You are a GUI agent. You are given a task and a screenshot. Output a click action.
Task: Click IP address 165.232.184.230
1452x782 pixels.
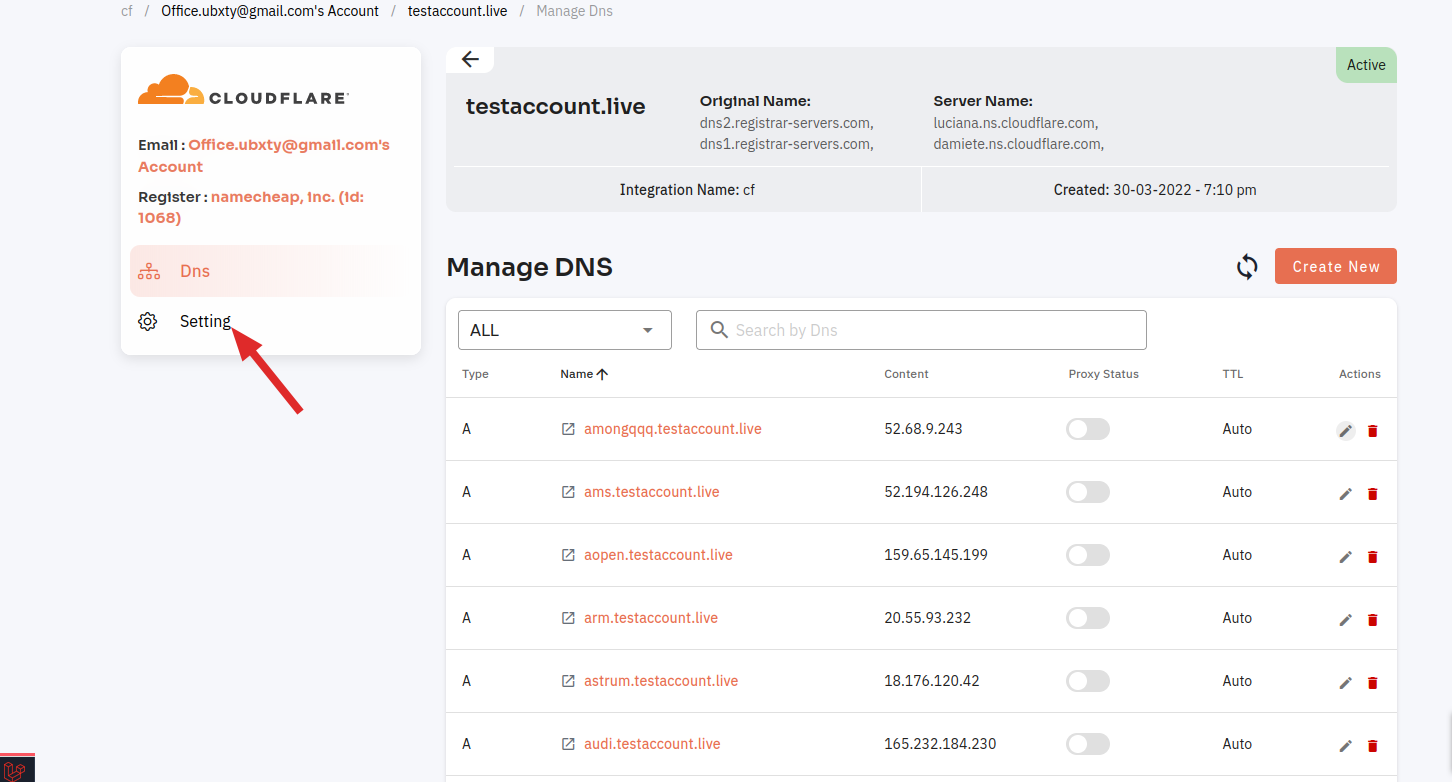pyautogui.click(x=940, y=744)
